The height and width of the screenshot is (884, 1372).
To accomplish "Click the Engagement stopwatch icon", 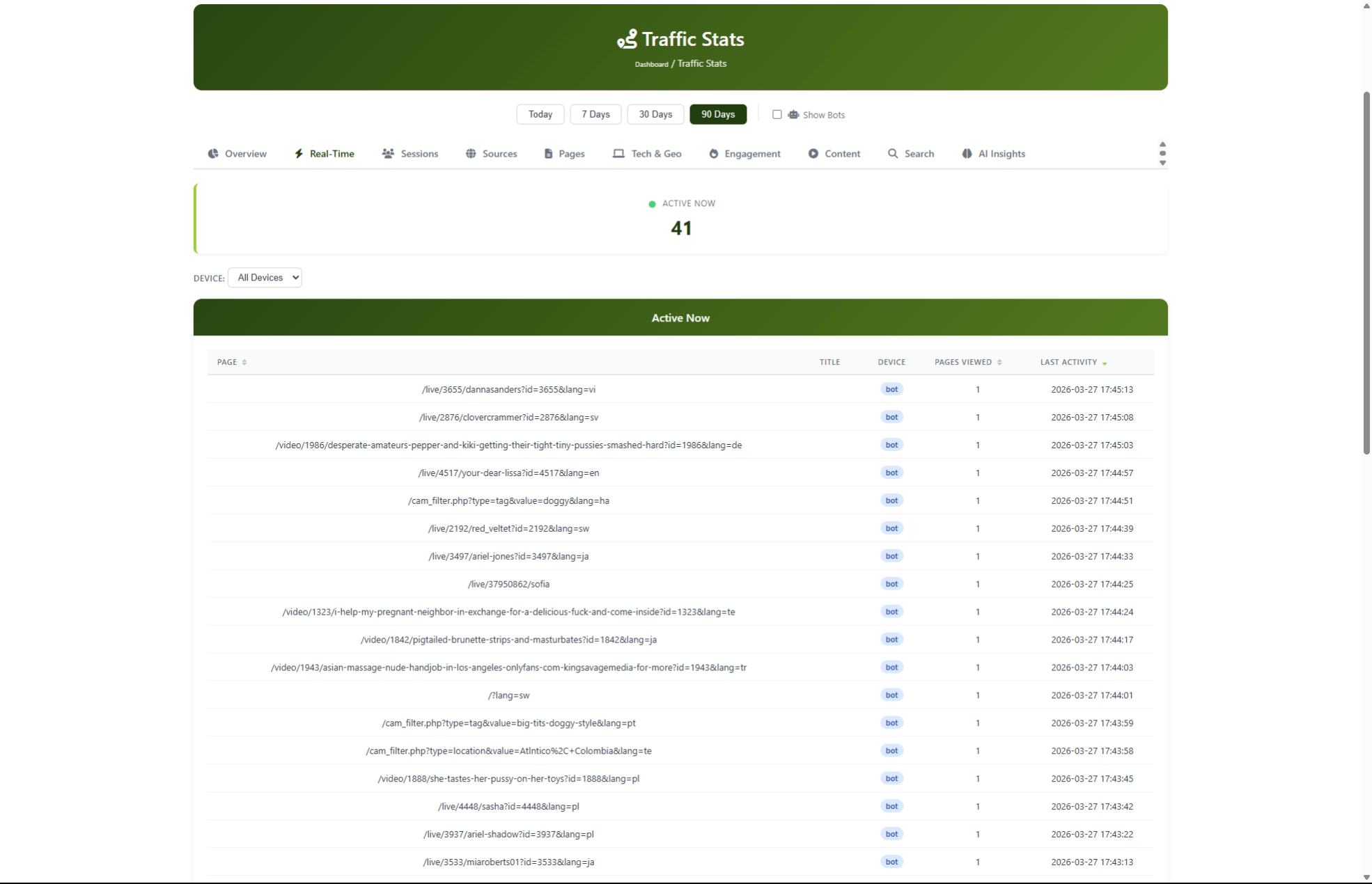I will pos(712,153).
